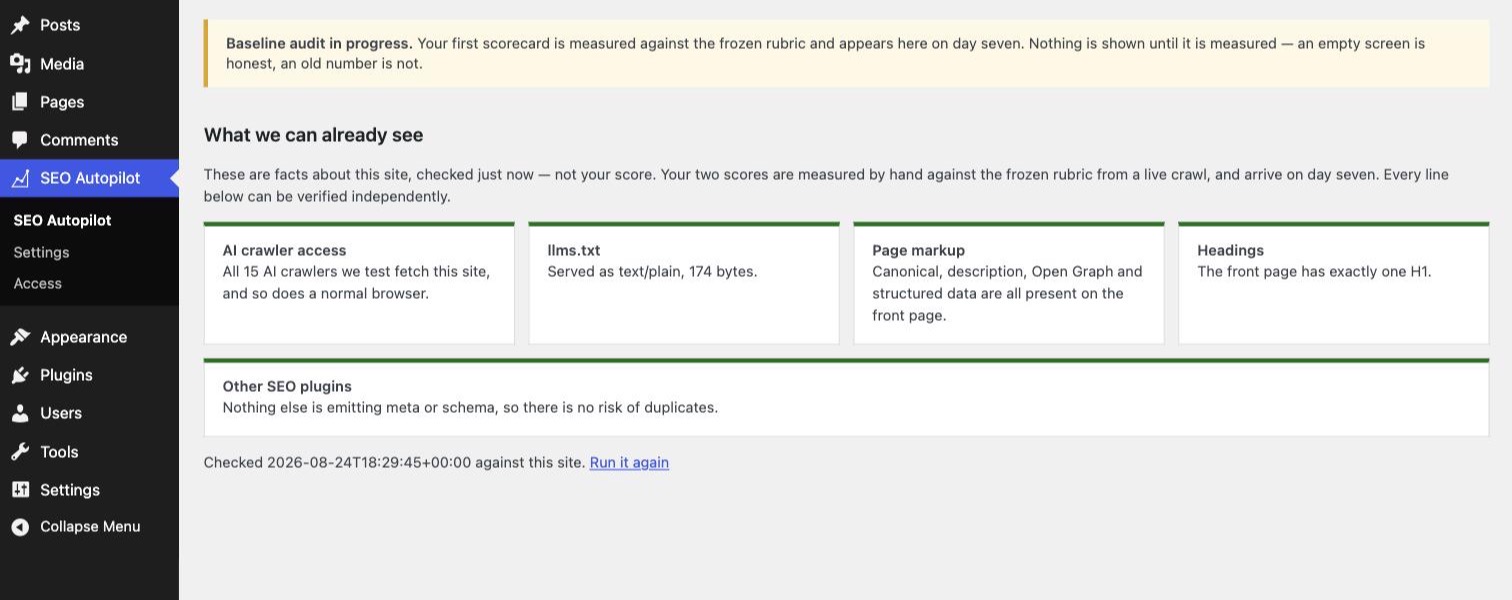Click the Plugins plug icon
Viewport: 1512px width, 600px height.
[x=20, y=375]
